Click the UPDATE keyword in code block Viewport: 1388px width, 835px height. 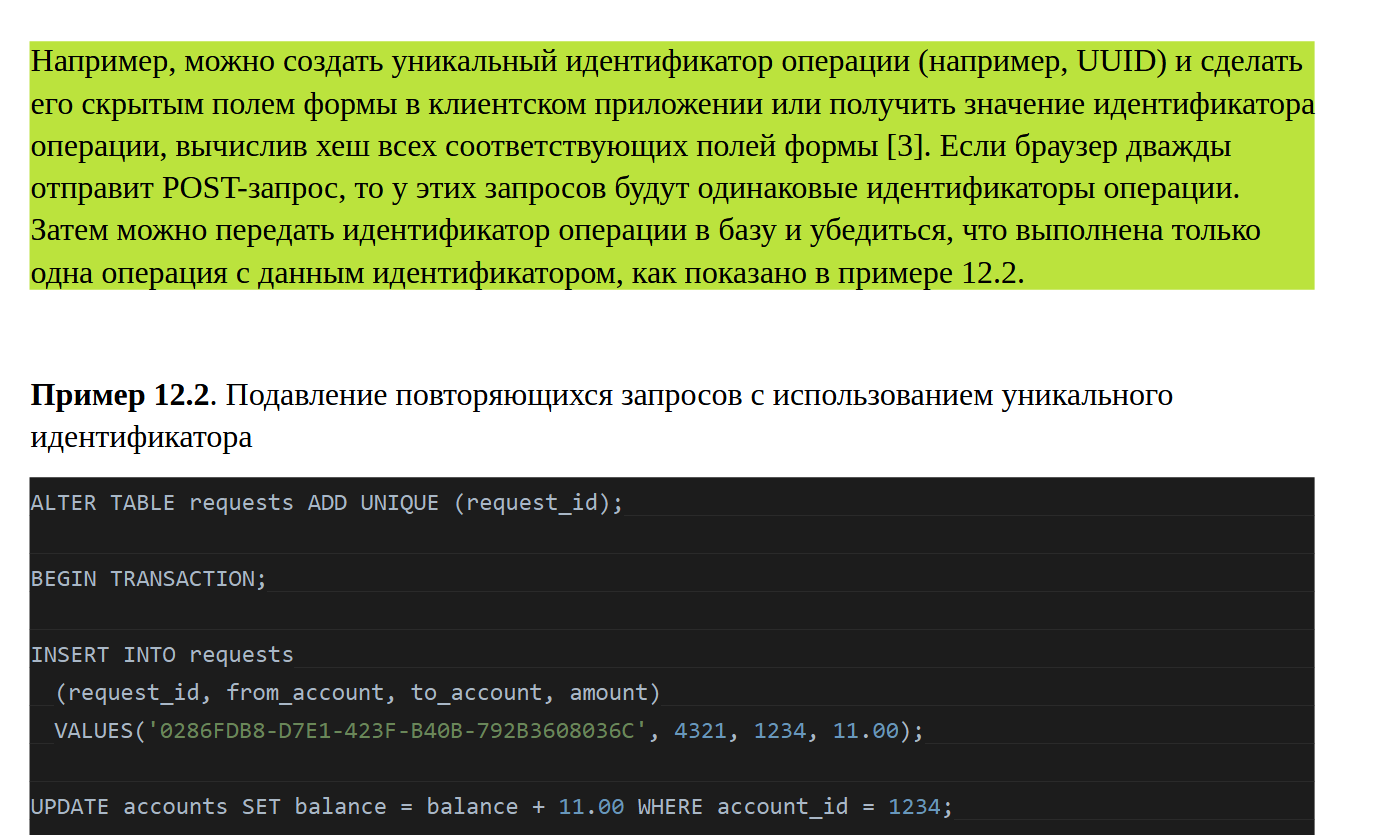coord(70,807)
